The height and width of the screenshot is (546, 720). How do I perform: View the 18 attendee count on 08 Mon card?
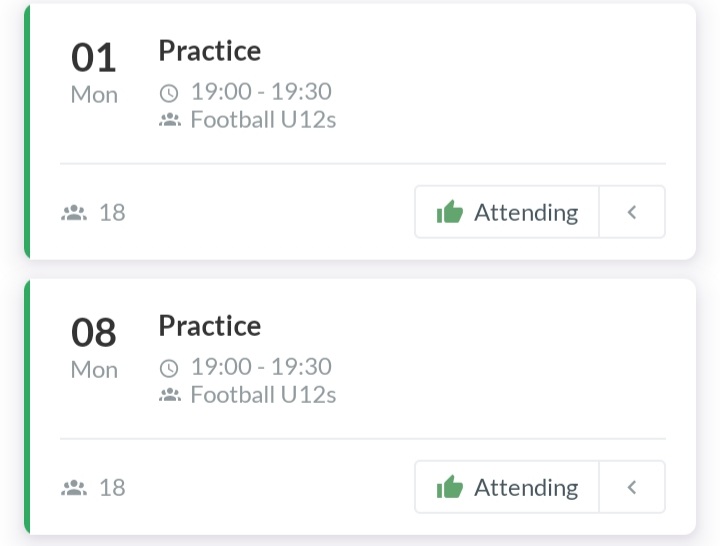coord(112,488)
